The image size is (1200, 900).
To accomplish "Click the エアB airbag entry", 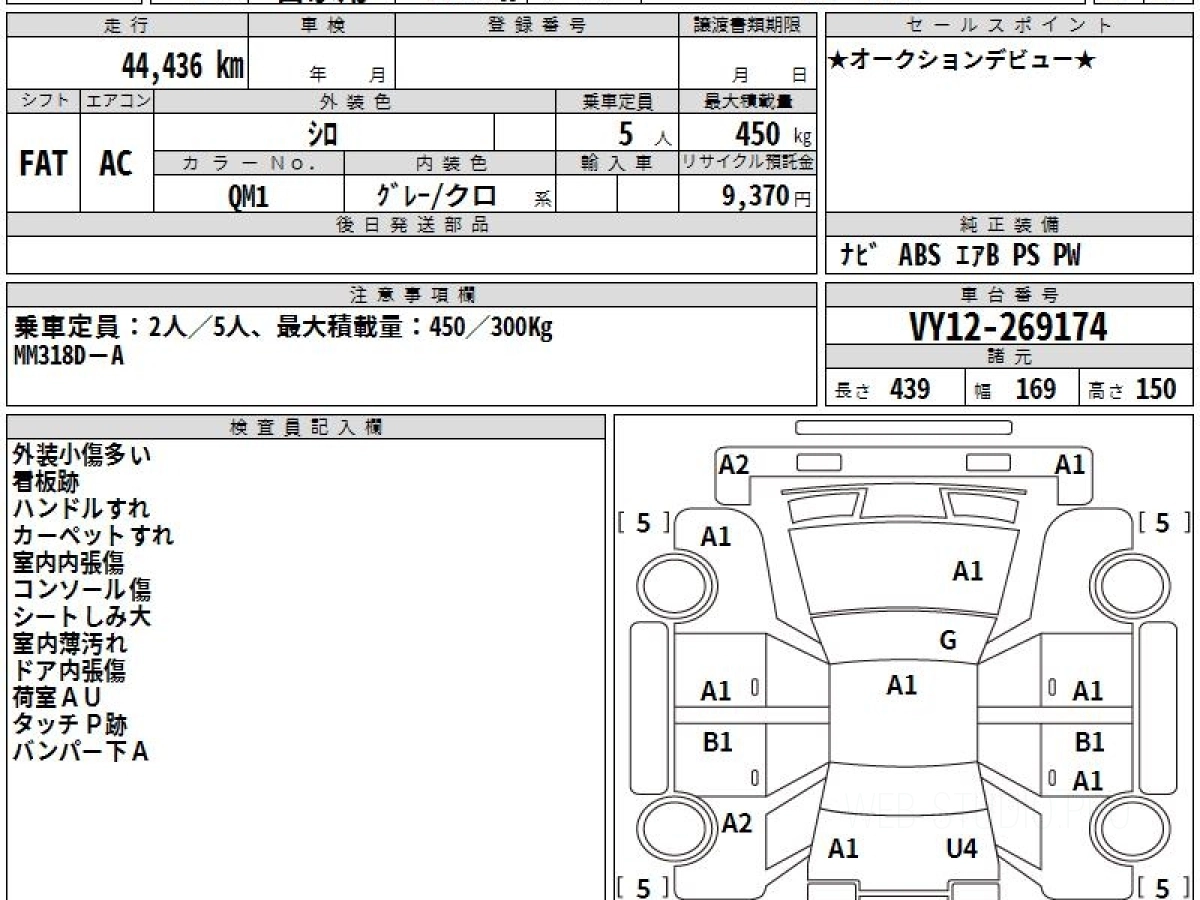I will 977,255.
